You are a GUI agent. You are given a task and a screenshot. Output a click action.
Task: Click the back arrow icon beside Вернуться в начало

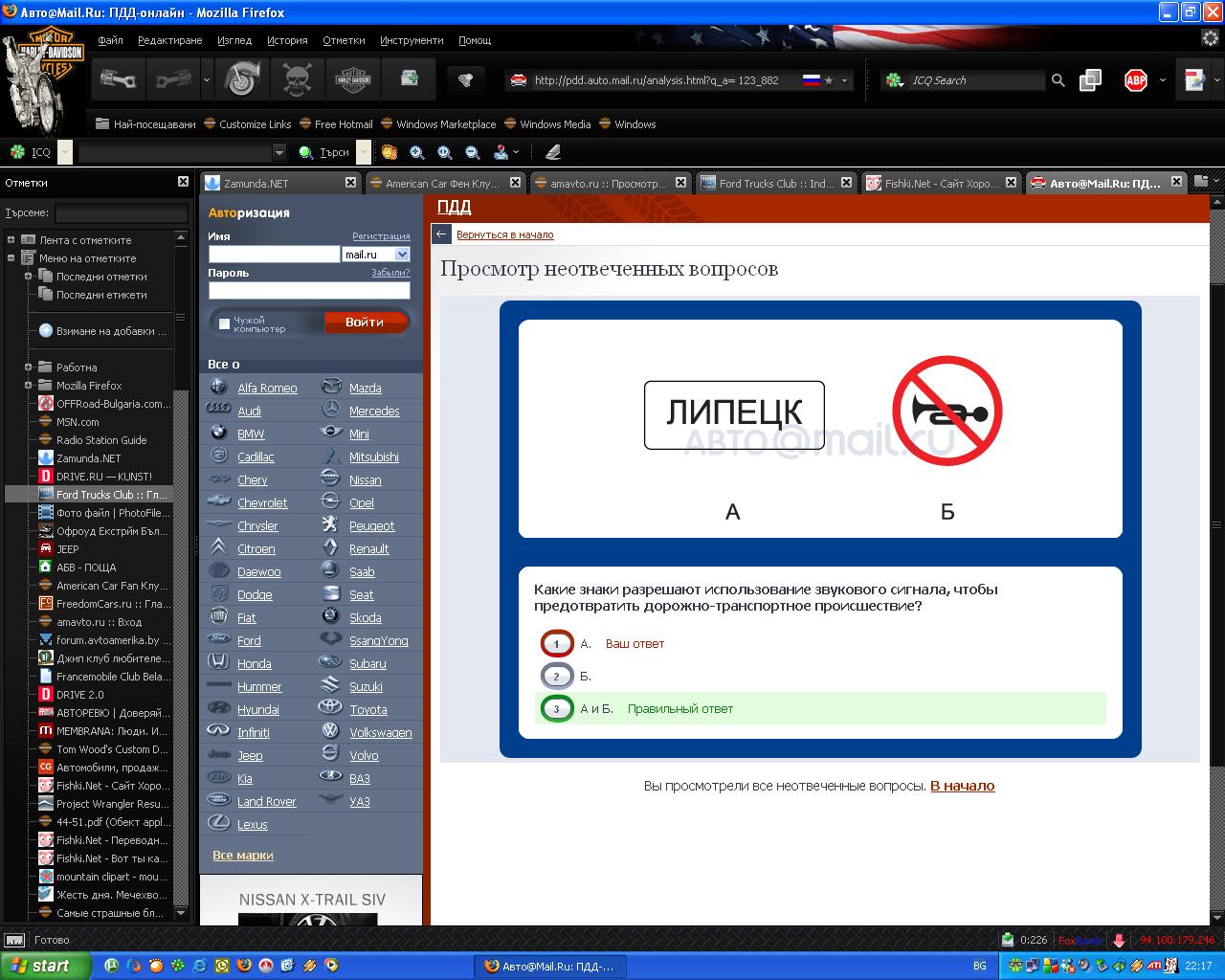(441, 234)
